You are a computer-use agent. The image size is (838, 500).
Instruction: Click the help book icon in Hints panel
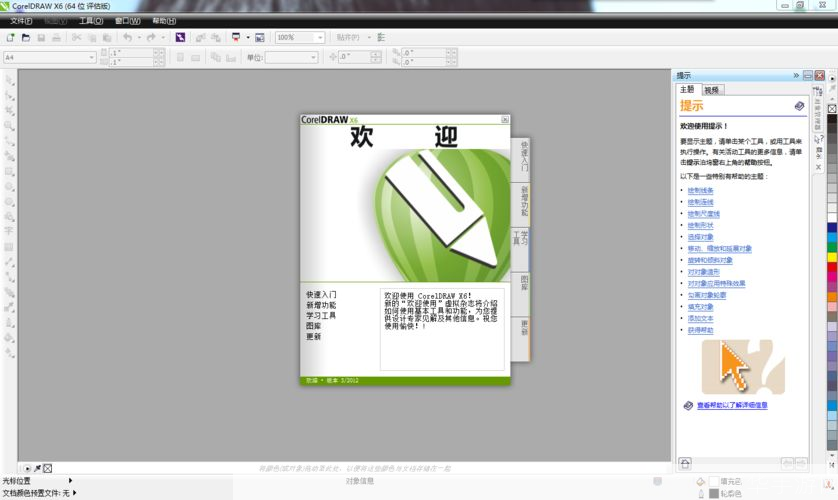800,106
